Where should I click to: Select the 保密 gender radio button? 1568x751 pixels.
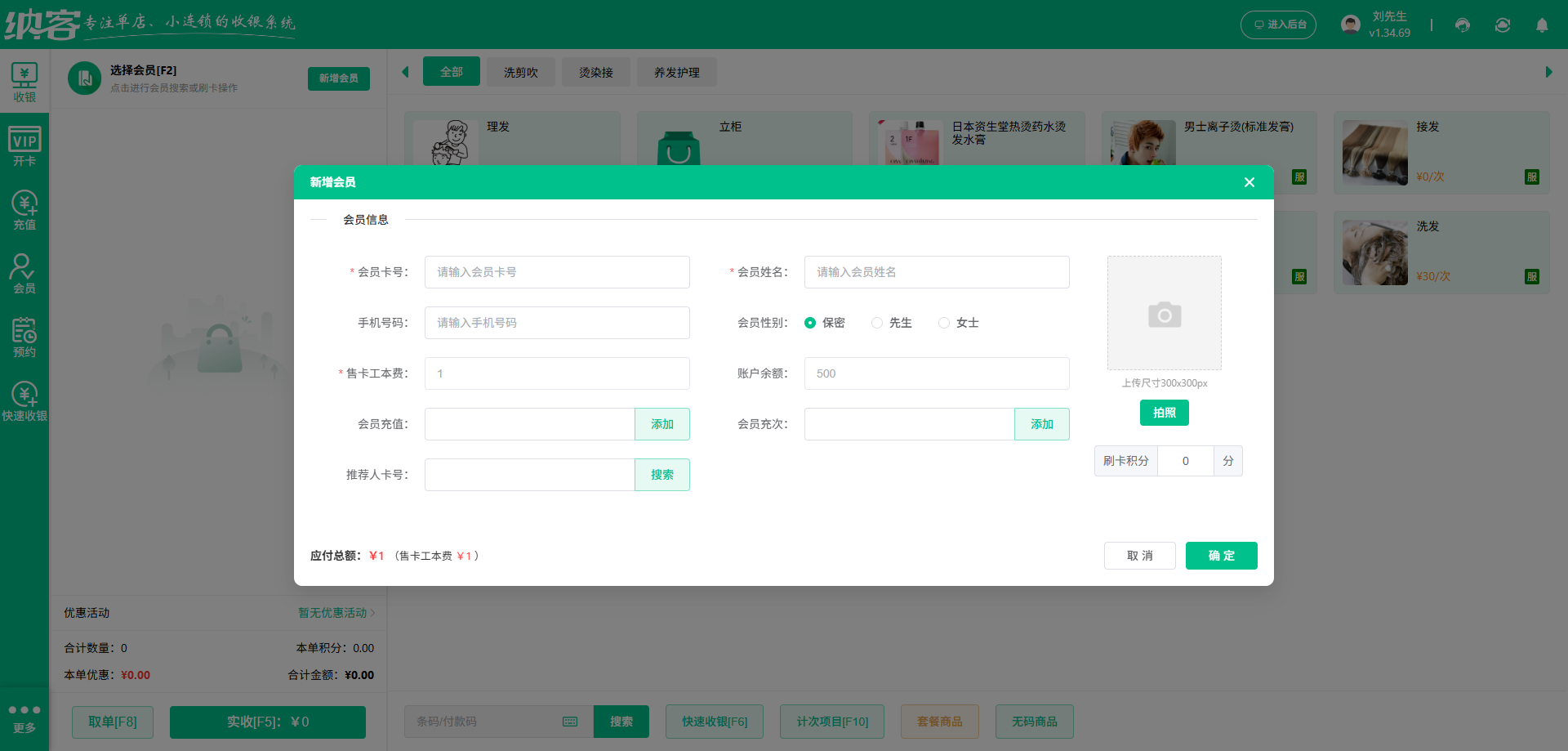pyautogui.click(x=810, y=323)
